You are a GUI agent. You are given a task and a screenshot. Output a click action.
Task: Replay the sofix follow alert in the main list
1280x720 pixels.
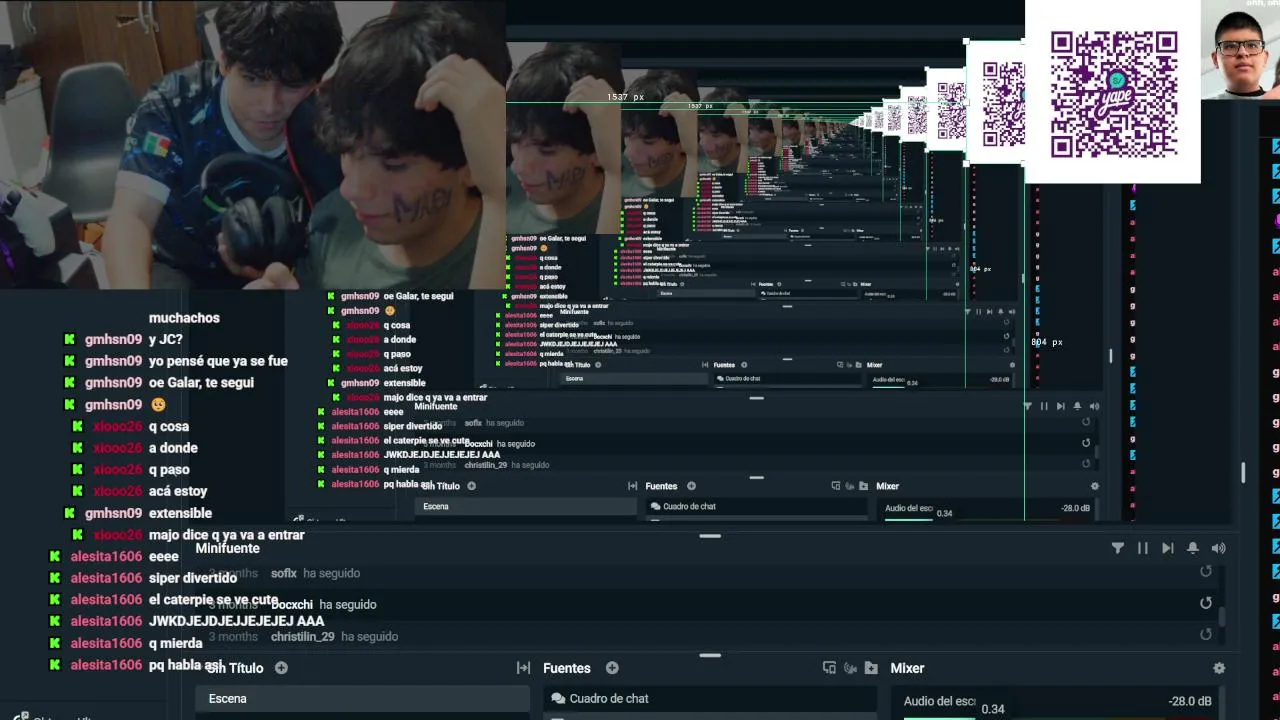[1206, 572]
